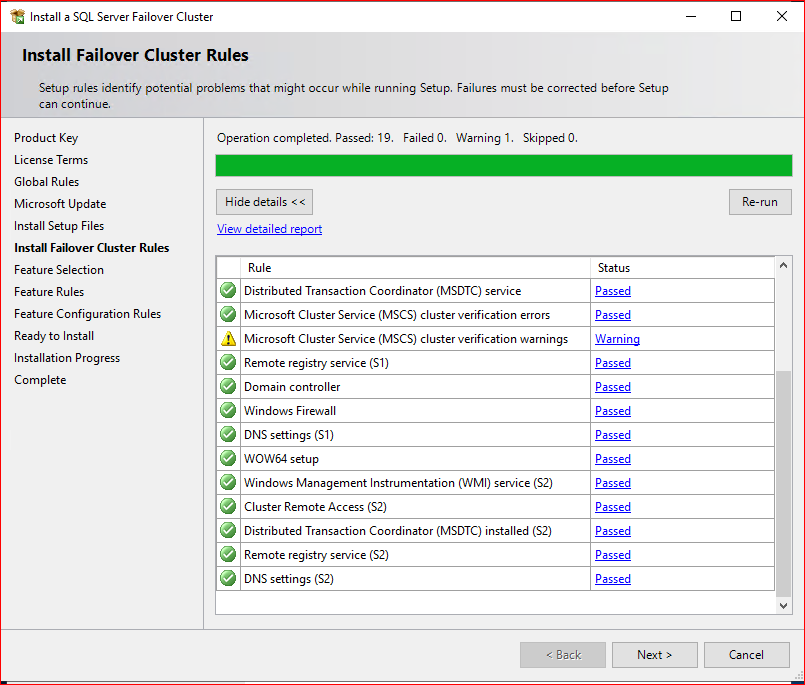Select Complete step in sidebar
Viewport: 805px width, 685px height.
point(40,380)
